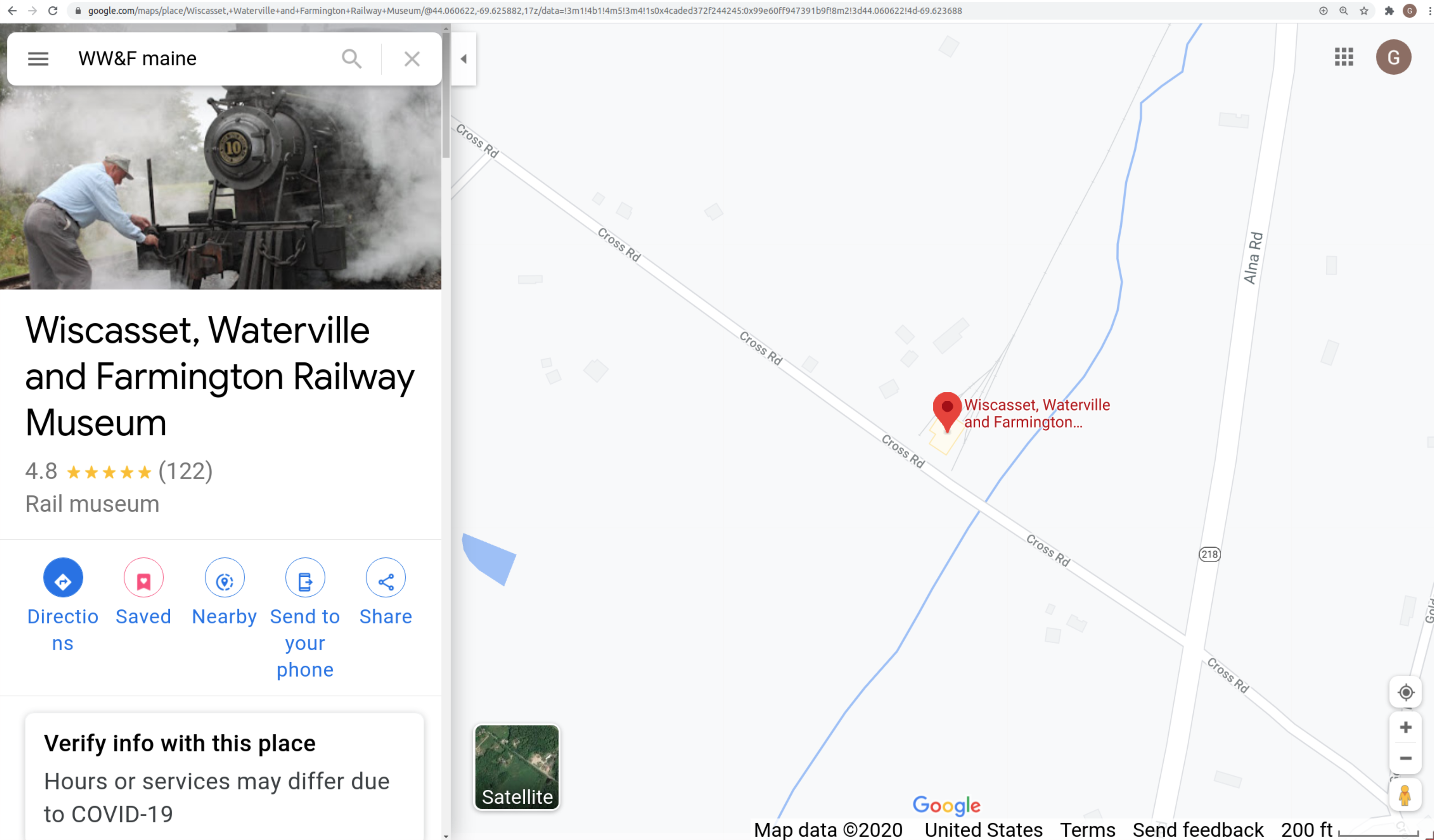
Task: Open the Google account avatar menu
Action: [x=1393, y=57]
